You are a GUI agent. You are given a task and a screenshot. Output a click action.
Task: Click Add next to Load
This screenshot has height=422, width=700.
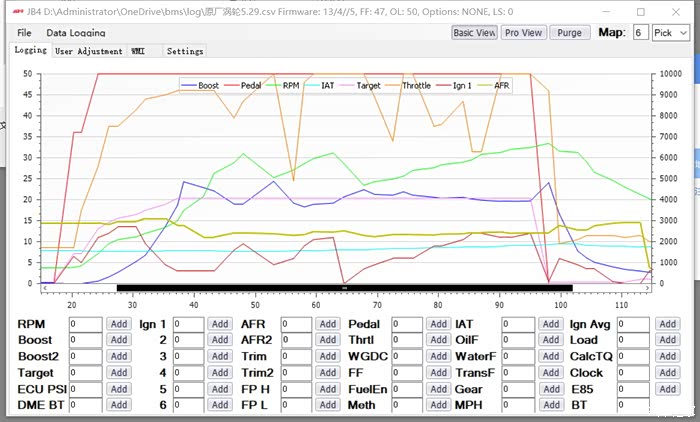click(x=667, y=340)
